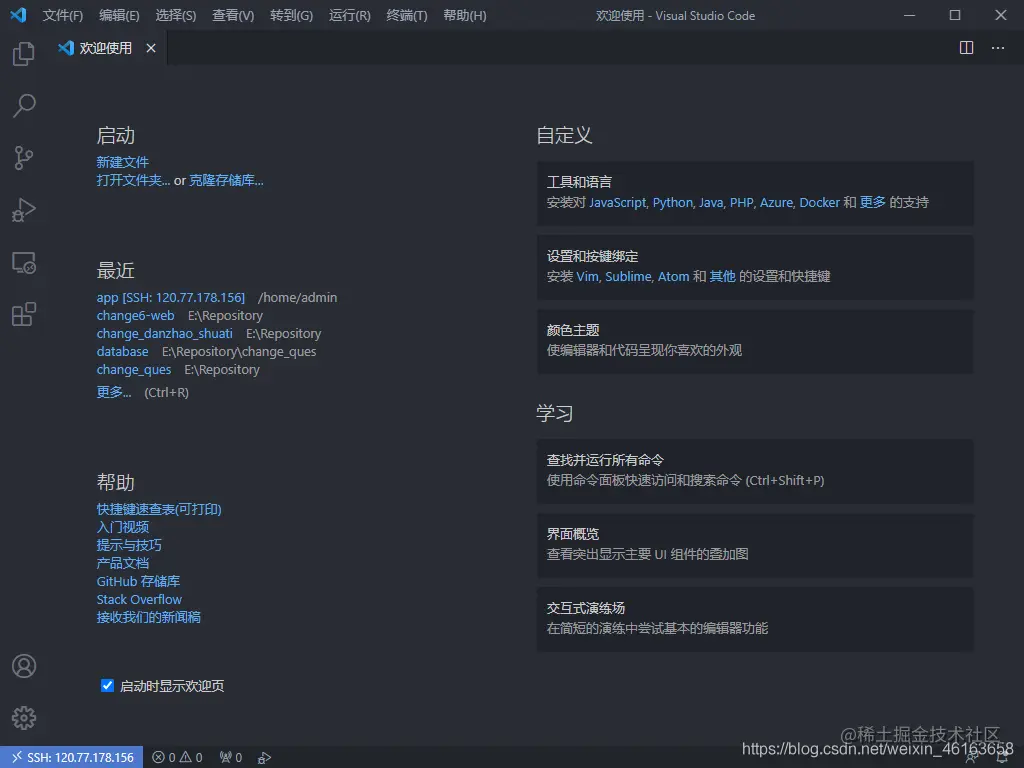Open recent folder database
This screenshot has height=768, width=1024.
(x=122, y=351)
